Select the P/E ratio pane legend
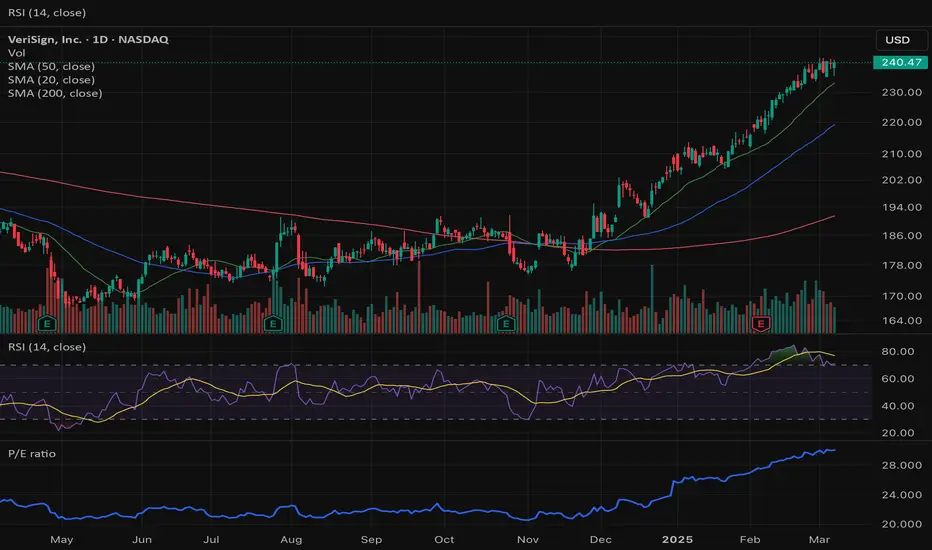The image size is (932, 550). coord(32,454)
